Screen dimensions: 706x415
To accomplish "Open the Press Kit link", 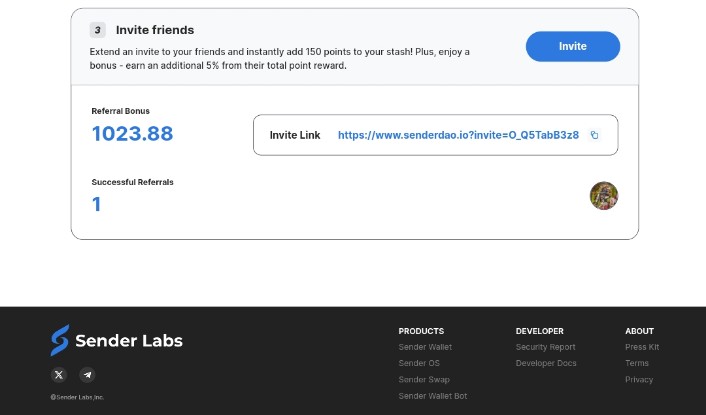I will (642, 347).
